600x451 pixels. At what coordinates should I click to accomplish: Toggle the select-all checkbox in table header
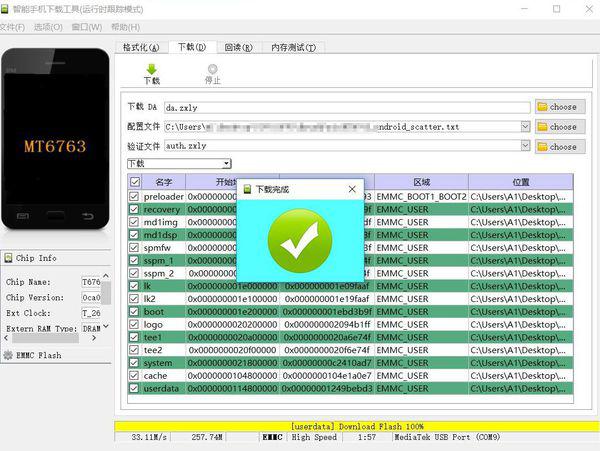click(135, 183)
